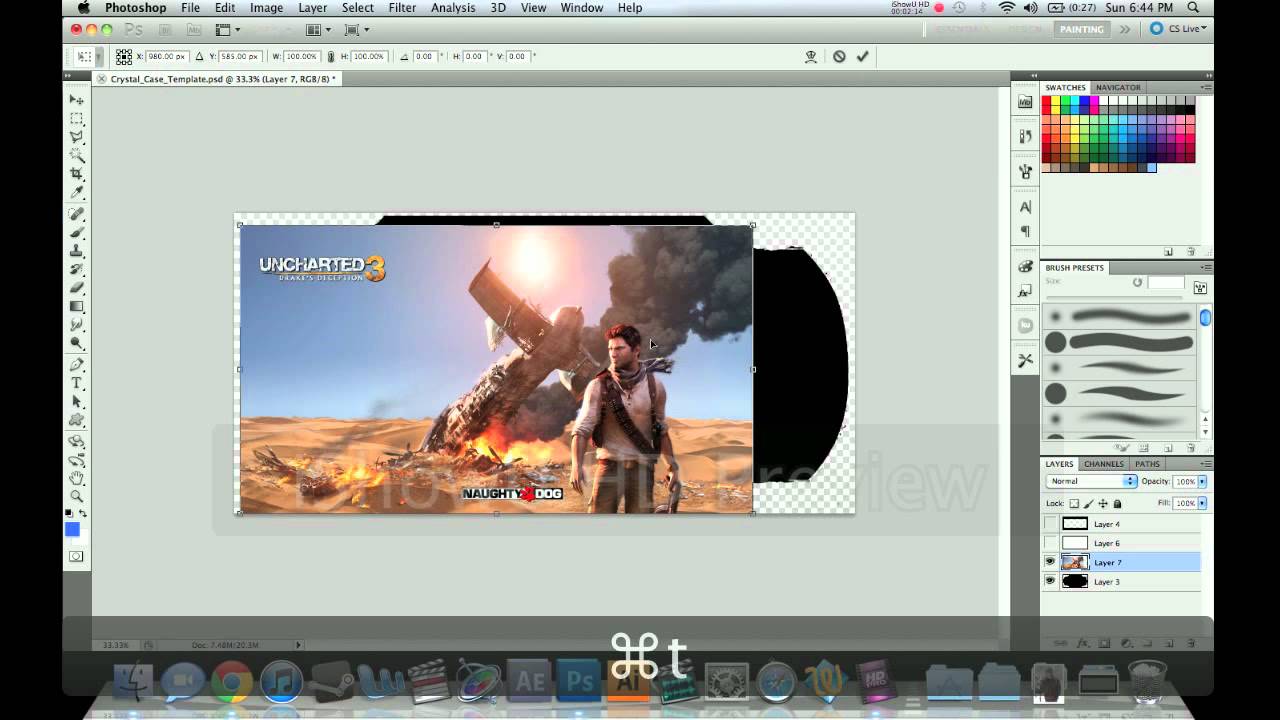Switch to the Navigator tab
Viewport: 1280px width, 720px height.
[x=1118, y=87]
